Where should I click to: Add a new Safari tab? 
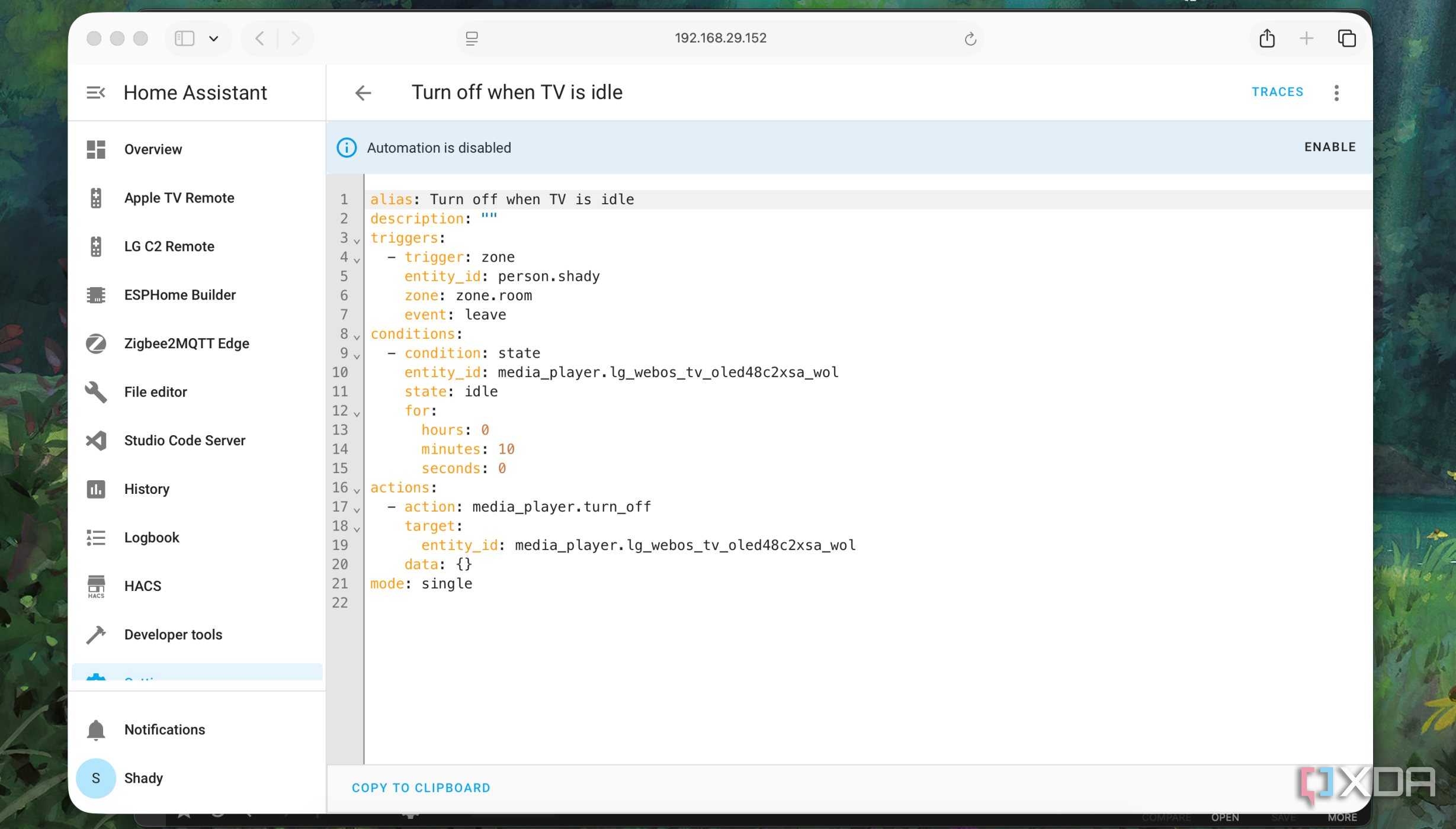[x=1306, y=38]
